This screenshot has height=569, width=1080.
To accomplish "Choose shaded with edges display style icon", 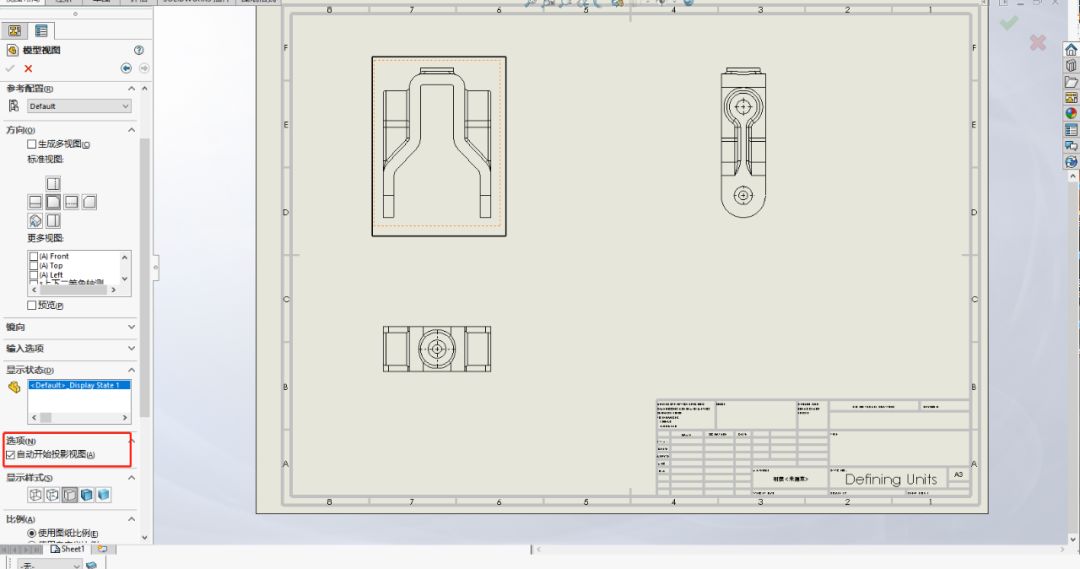I will point(87,495).
